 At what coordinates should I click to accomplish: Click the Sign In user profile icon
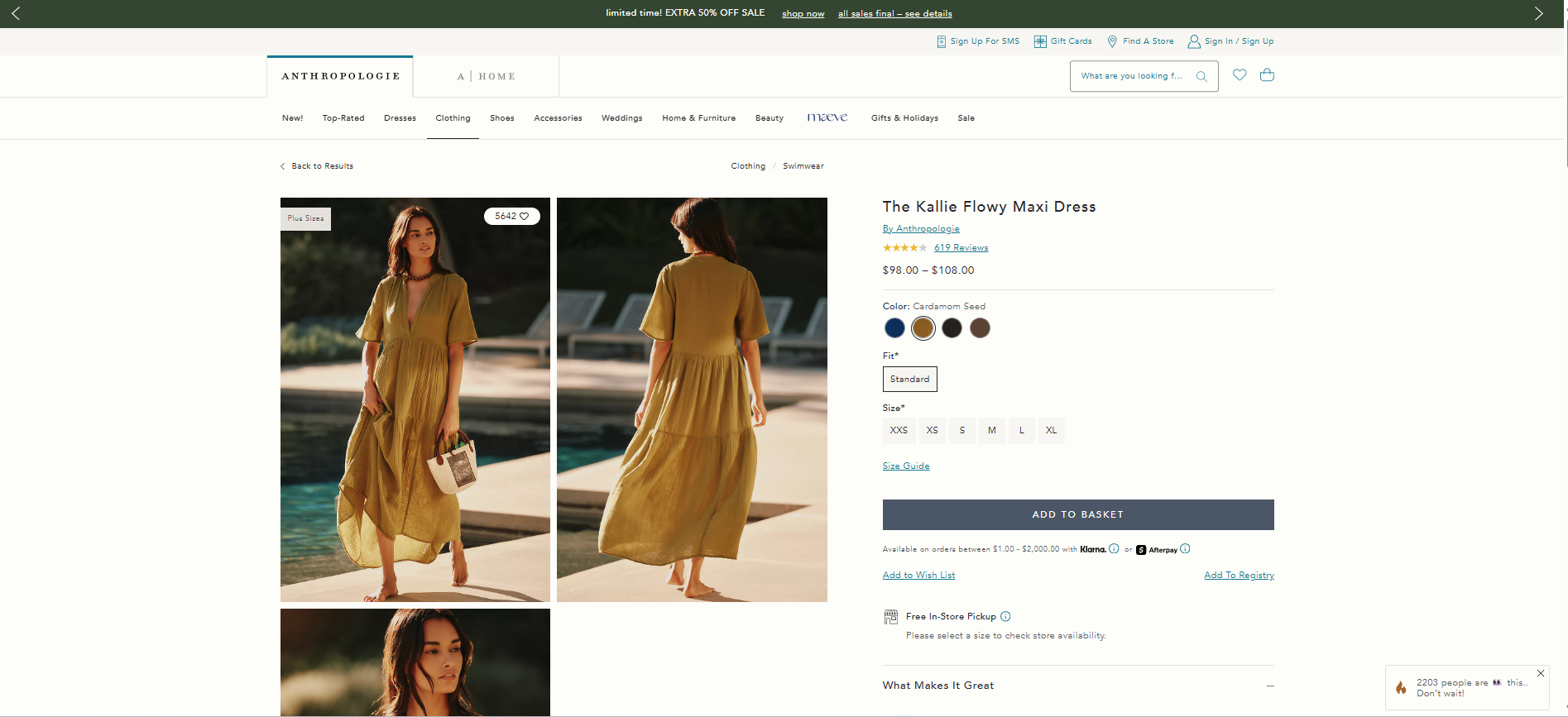[x=1194, y=41]
